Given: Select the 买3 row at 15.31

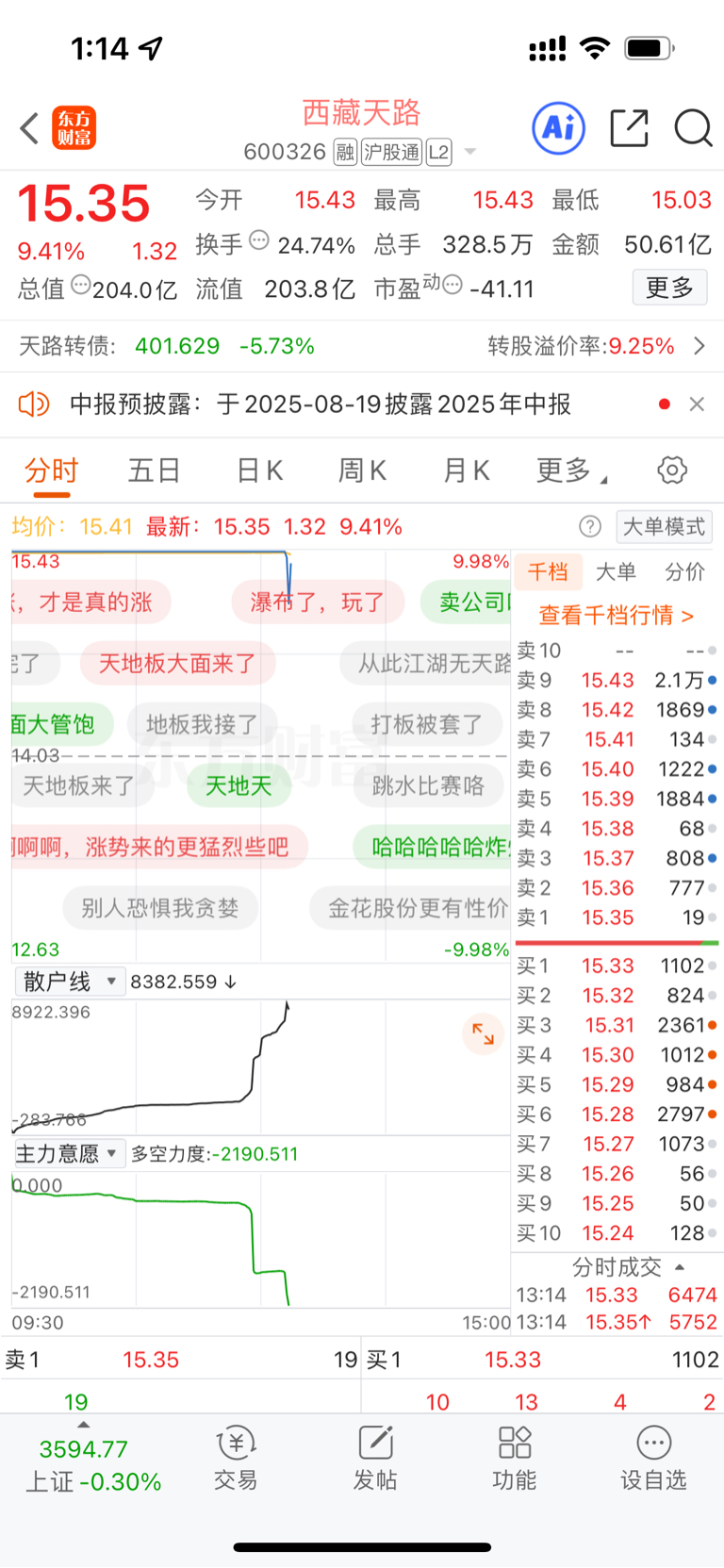Looking at the screenshot, I should click(617, 1025).
